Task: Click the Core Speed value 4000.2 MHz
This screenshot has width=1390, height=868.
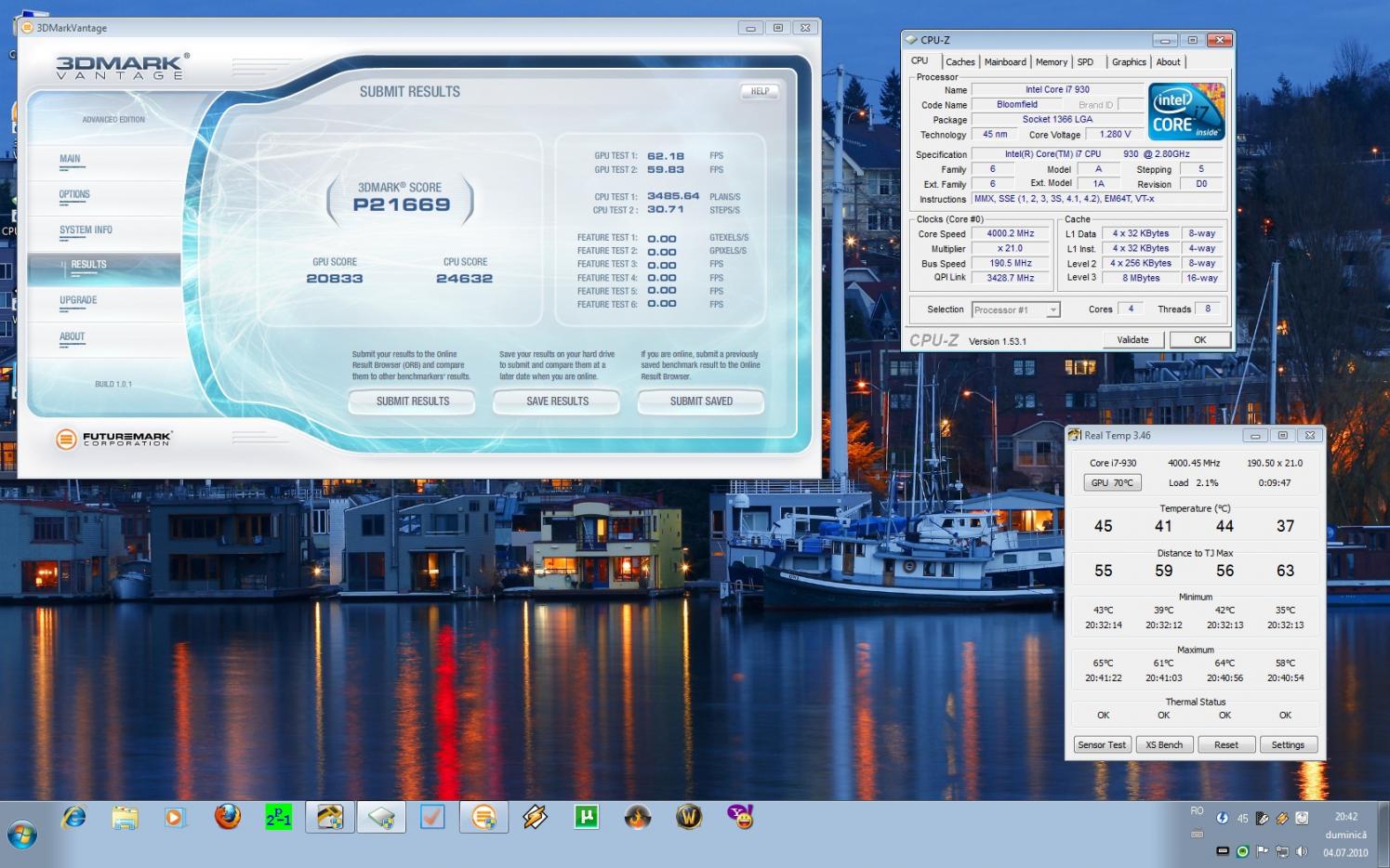Action: click(1011, 234)
